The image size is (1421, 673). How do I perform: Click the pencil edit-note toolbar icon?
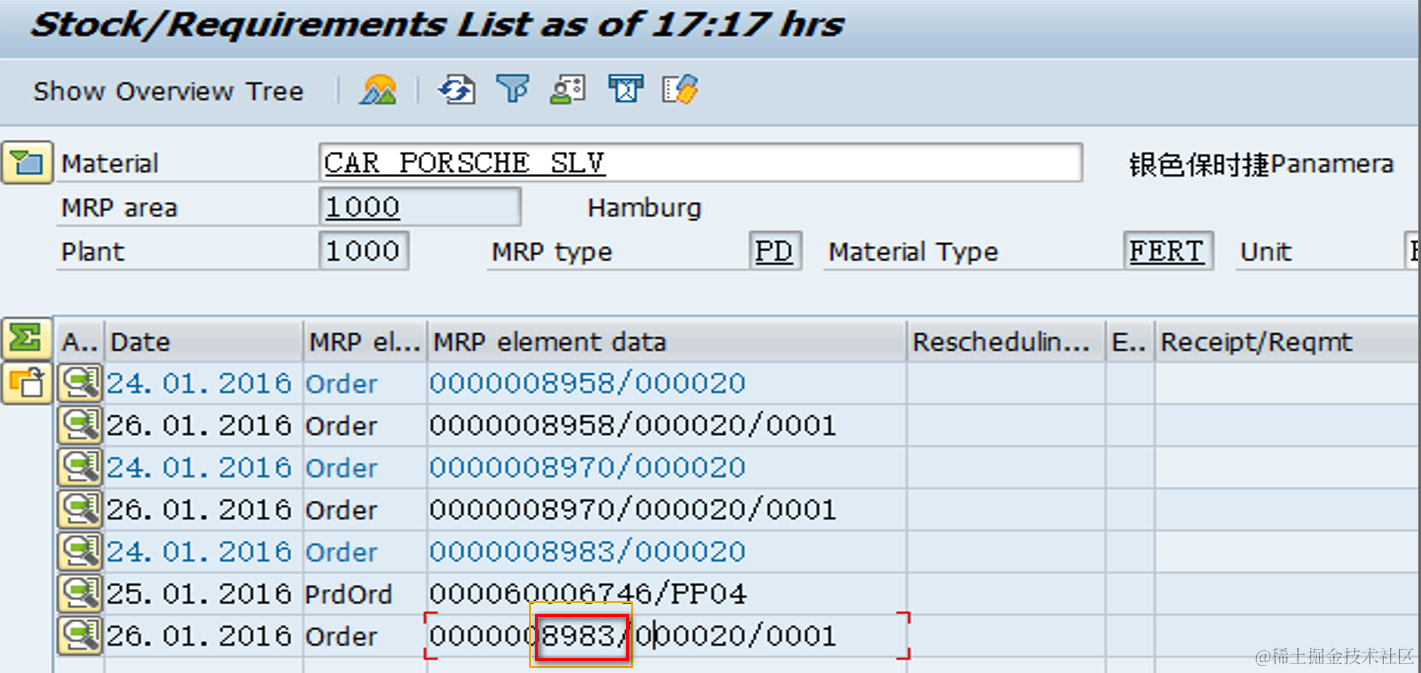tap(681, 90)
